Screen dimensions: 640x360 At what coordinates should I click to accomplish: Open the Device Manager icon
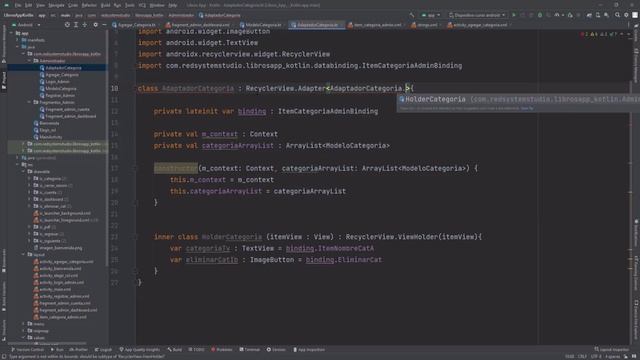pos(598,15)
